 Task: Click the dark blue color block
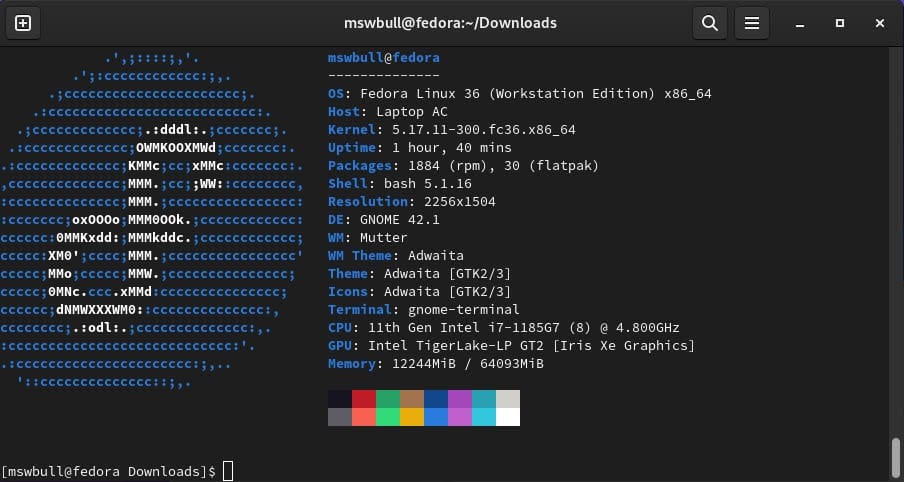(436, 399)
